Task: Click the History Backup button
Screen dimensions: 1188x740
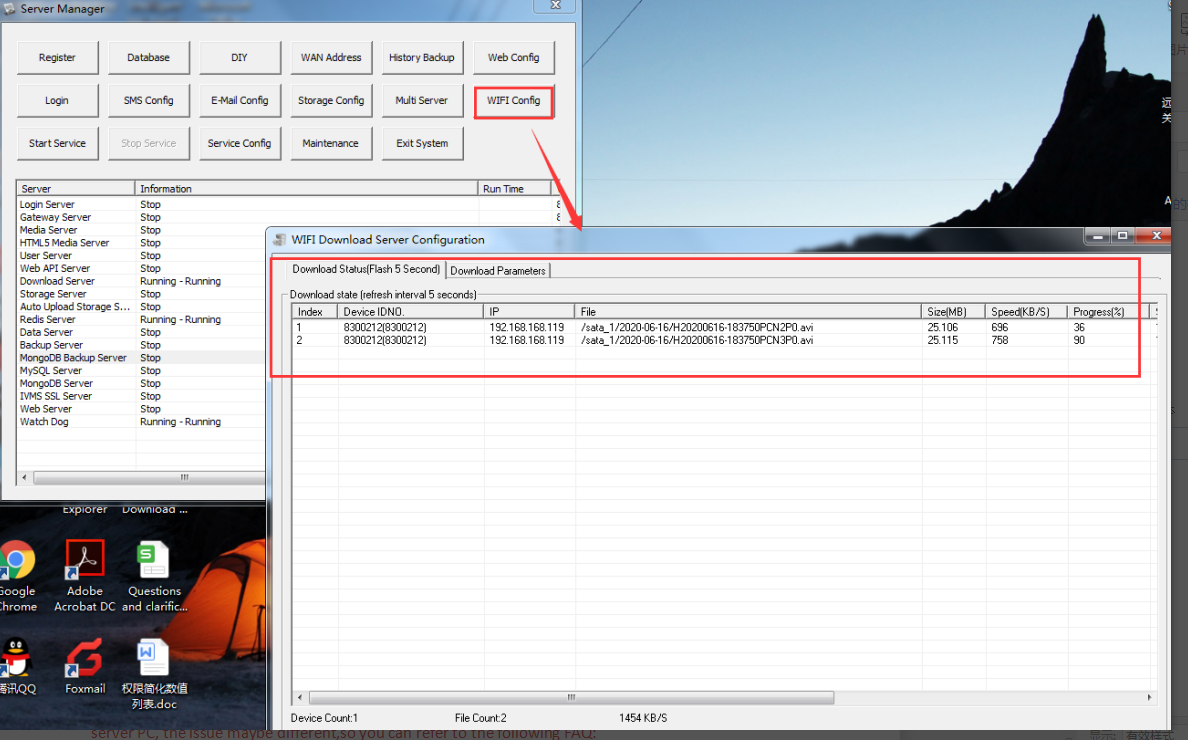Action: 421,58
